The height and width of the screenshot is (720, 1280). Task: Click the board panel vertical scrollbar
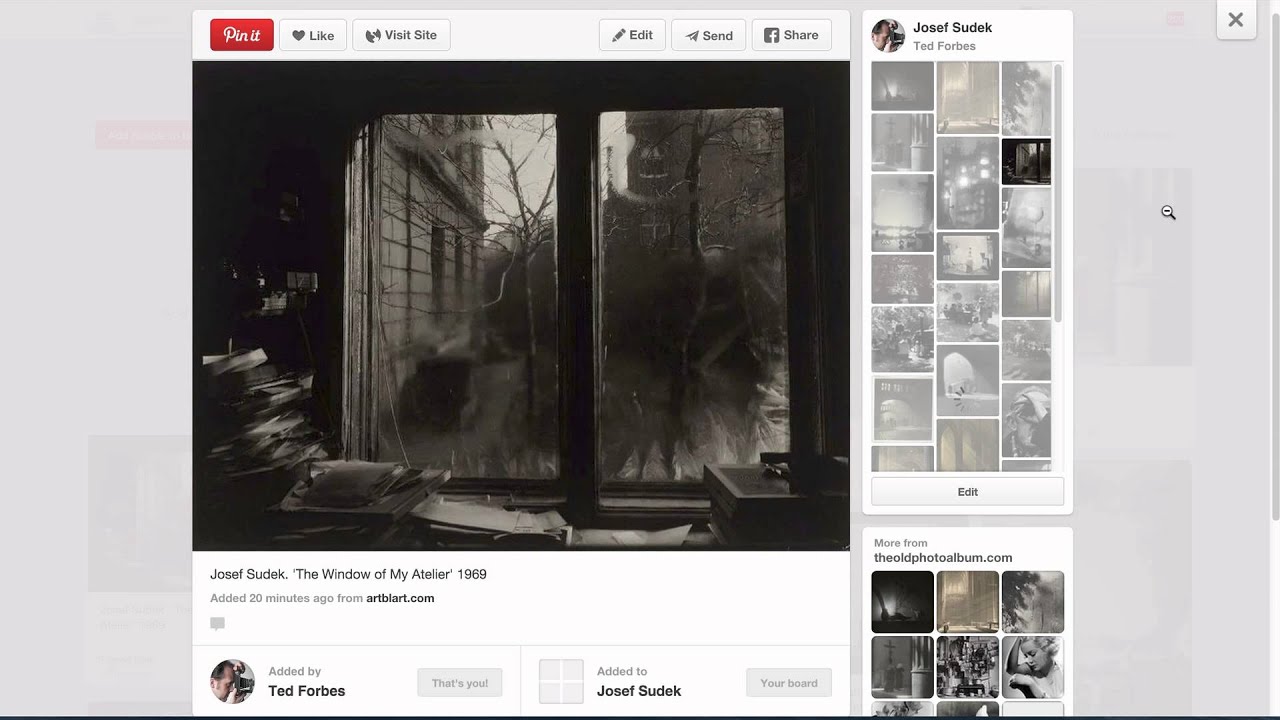point(1058,195)
